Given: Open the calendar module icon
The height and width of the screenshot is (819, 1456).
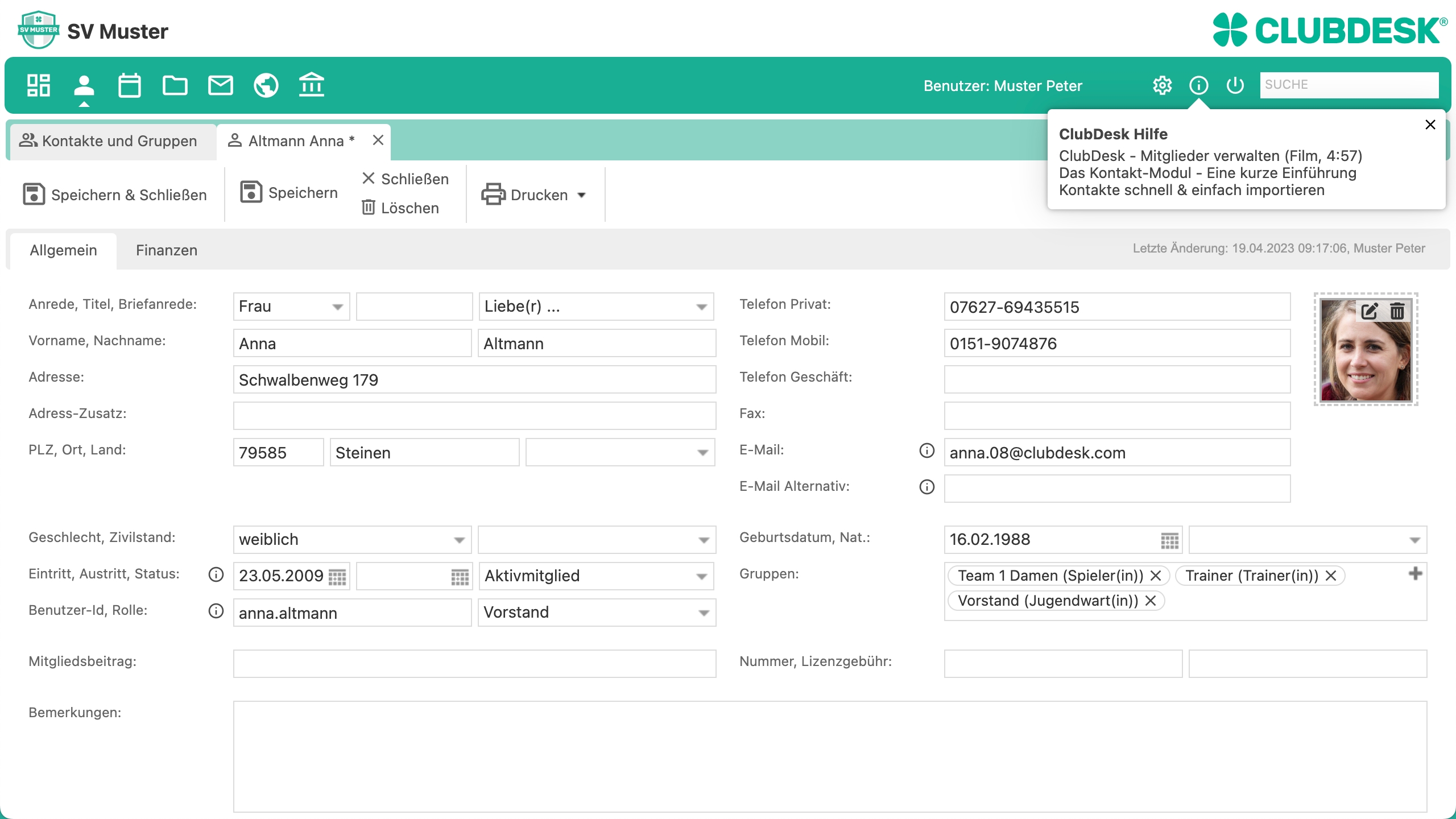Looking at the screenshot, I should (129, 85).
